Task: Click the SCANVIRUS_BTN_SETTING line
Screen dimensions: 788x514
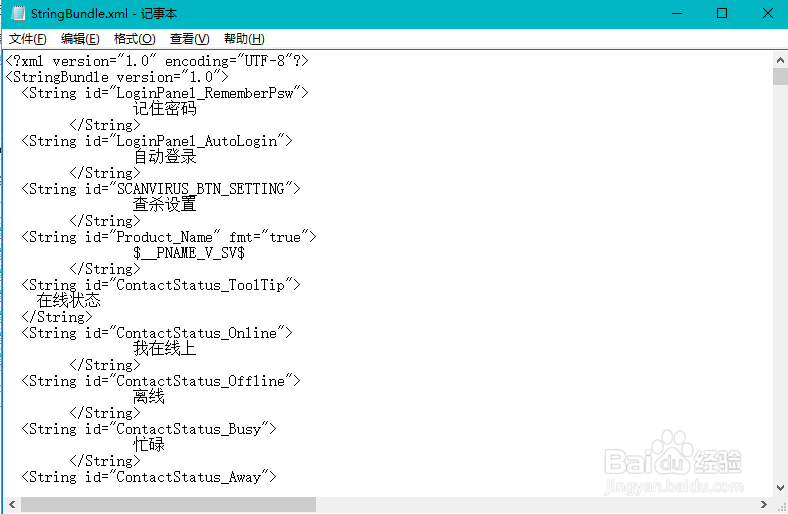Action: pos(161,189)
